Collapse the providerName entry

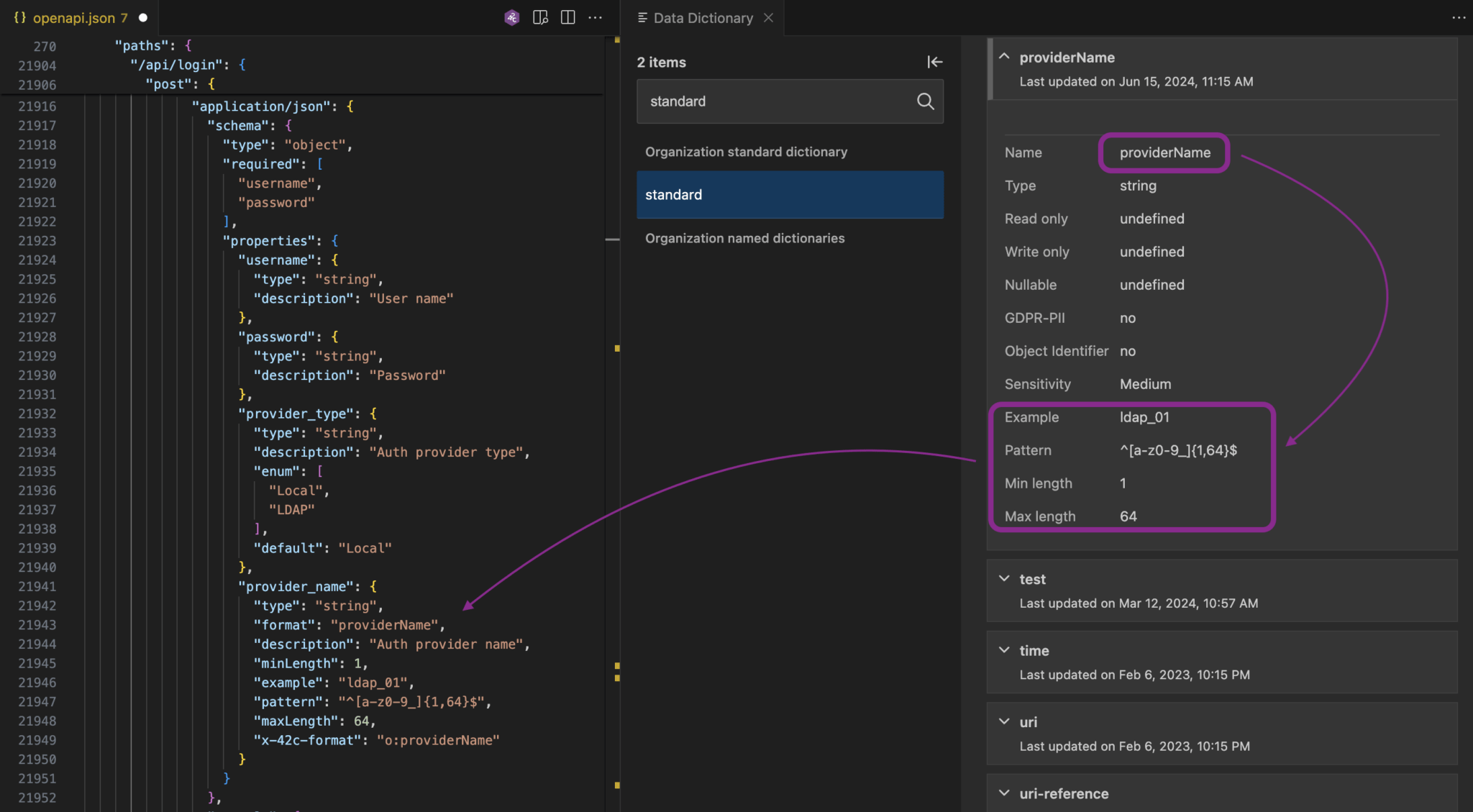tap(1004, 57)
